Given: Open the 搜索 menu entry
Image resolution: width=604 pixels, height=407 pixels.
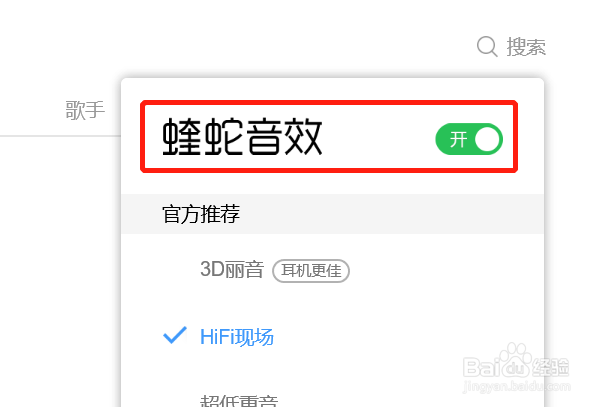Looking at the screenshot, I should [x=526, y=47].
